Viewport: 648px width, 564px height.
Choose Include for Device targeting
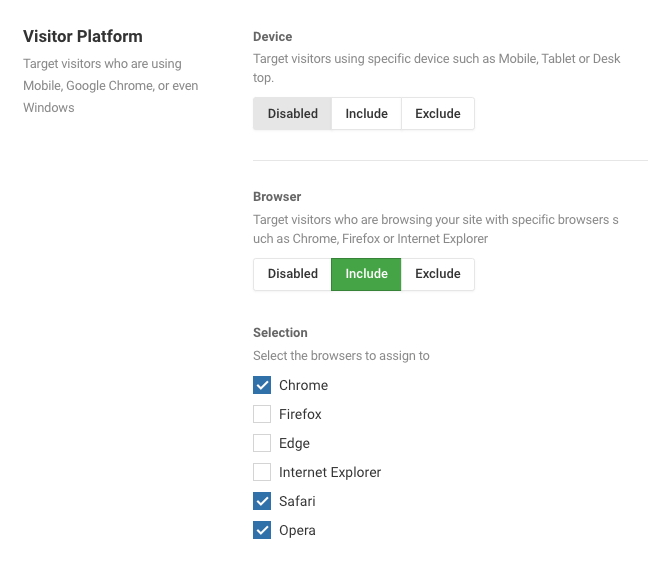click(x=366, y=114)
